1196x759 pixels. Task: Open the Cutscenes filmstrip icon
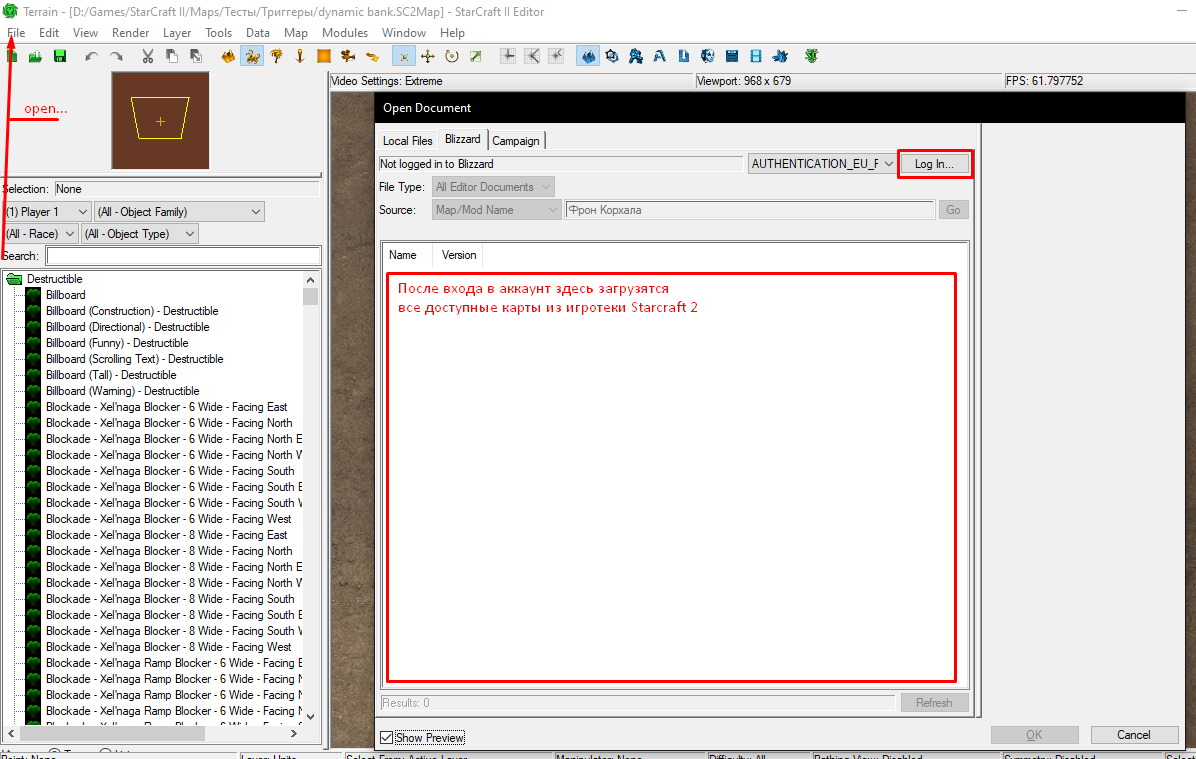click(756, 56)
